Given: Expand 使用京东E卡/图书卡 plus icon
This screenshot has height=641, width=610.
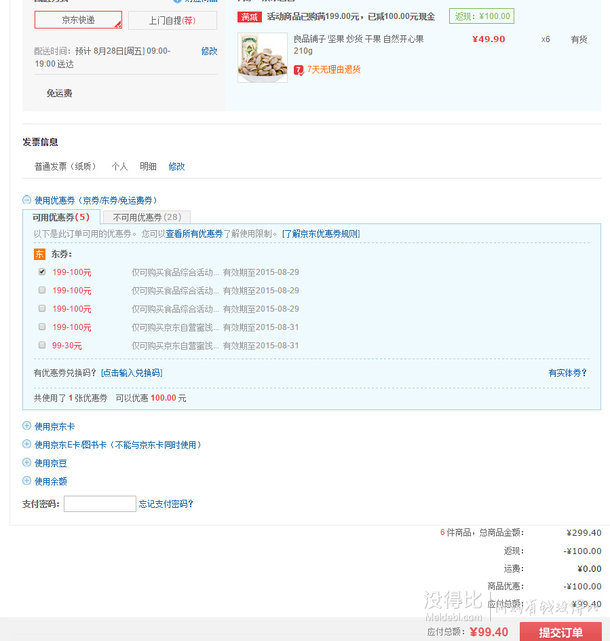Looking at the screenshot, I should point(27,444).
